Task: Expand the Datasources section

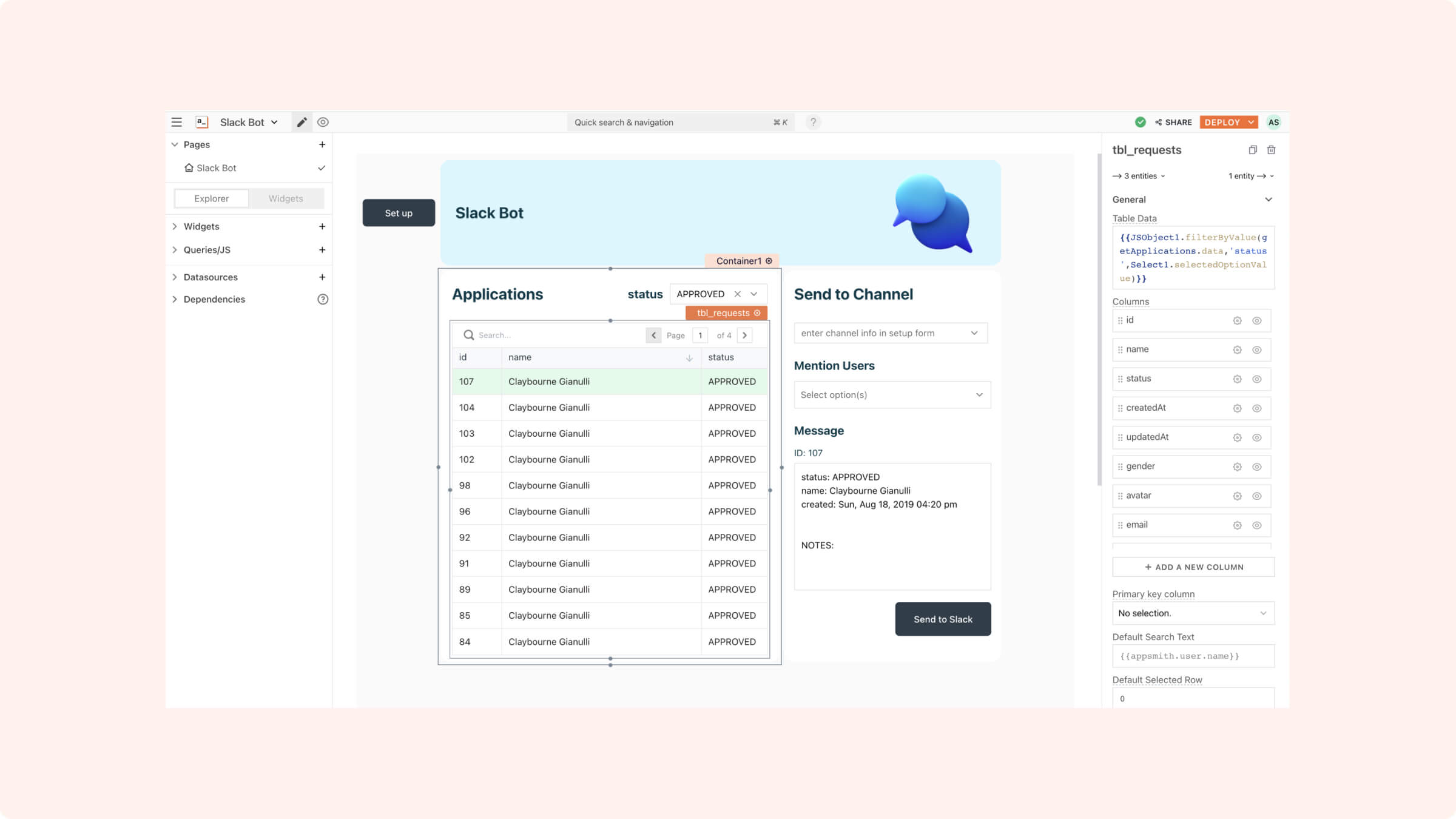Action: click(x=175, y=277)
